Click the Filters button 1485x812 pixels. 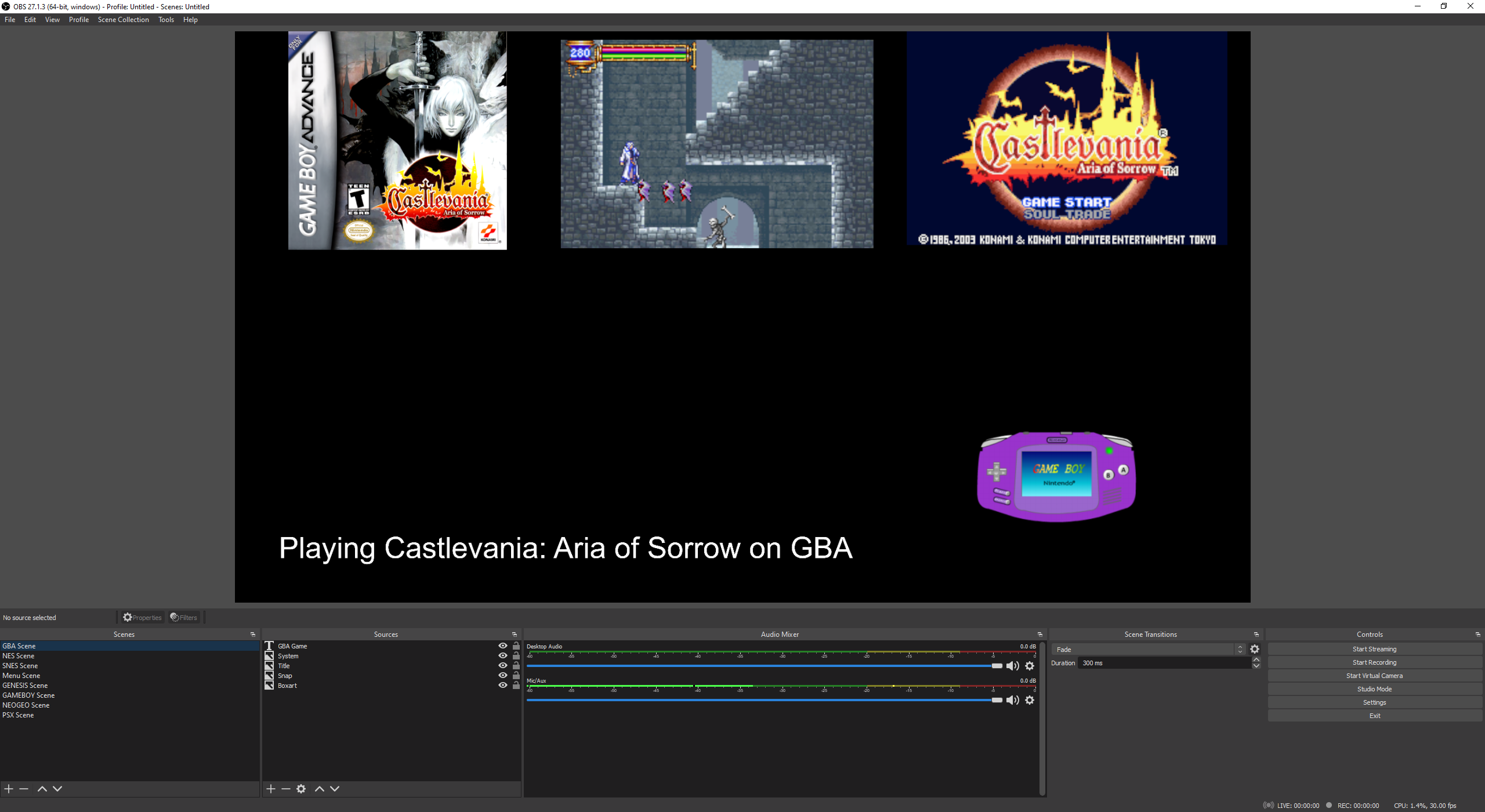point(184,618)
